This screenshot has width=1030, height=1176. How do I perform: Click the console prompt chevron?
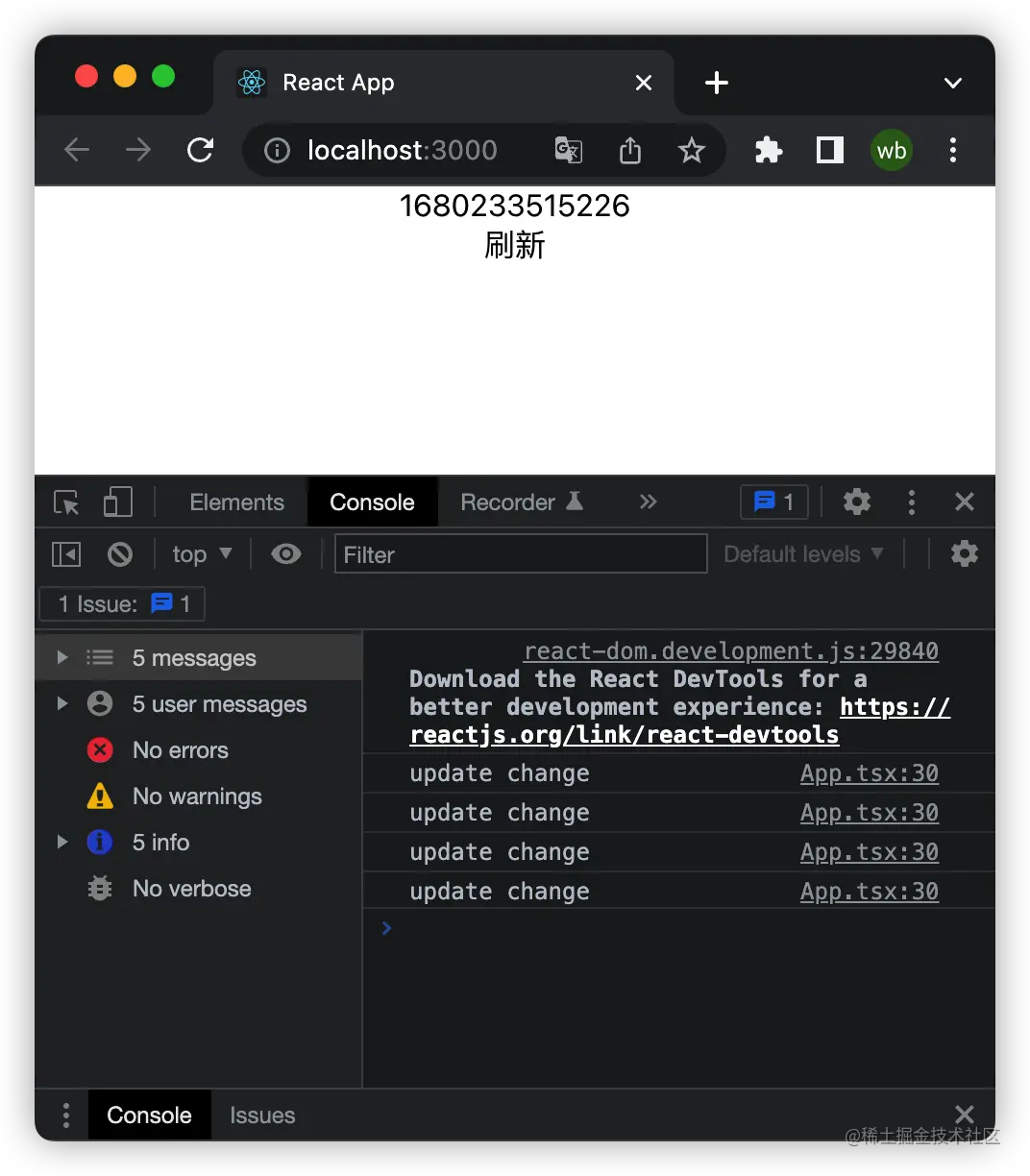click(386, 928)
